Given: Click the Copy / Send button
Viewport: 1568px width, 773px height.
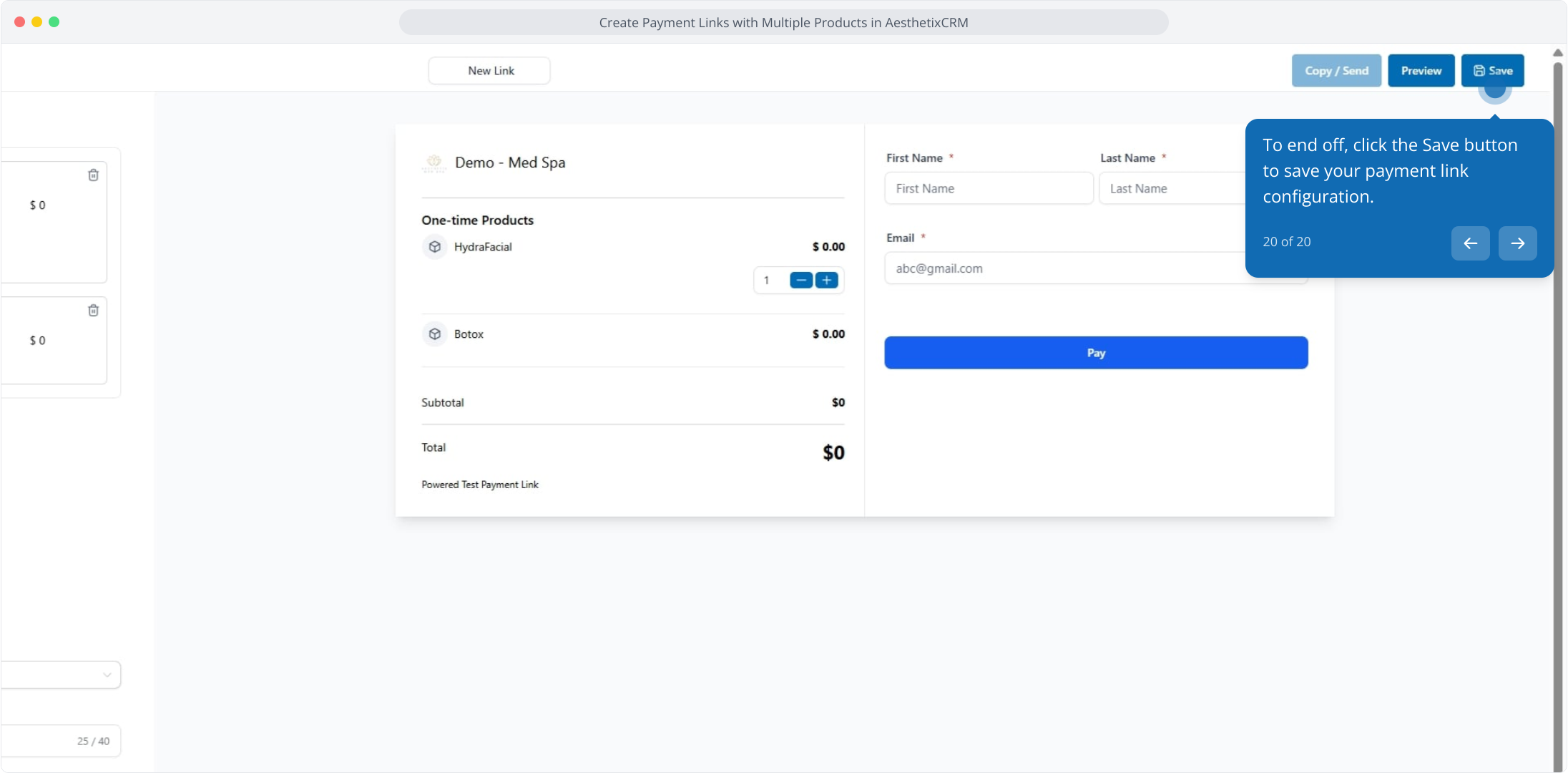Looking at the screenshot, I should point(1336,71).
